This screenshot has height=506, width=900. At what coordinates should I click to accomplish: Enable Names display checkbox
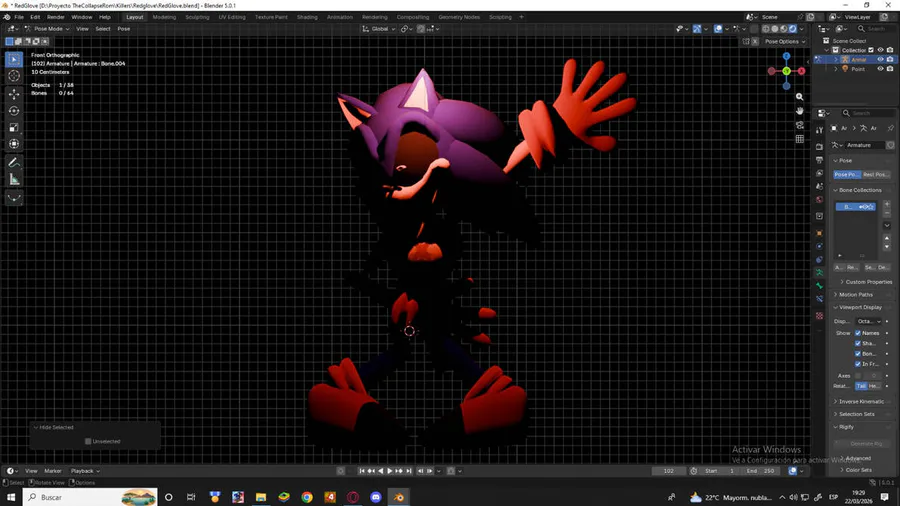click(x=858, y=333)
